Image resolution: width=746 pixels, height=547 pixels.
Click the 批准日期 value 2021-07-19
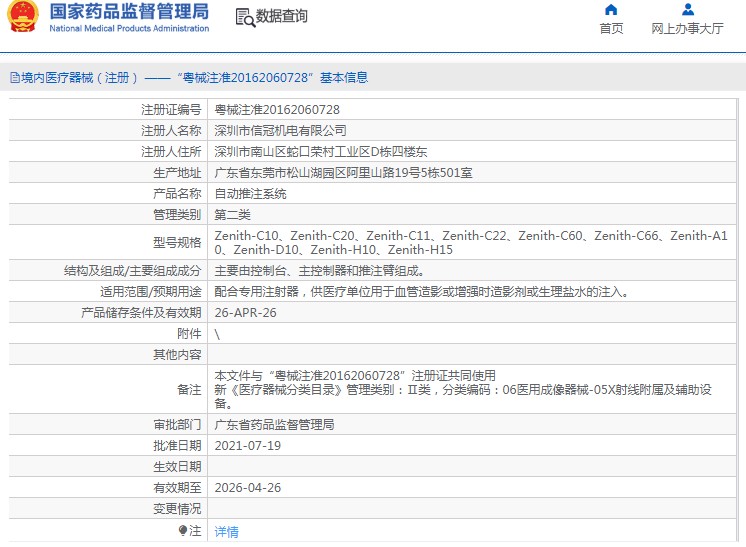tap(246, 445)
